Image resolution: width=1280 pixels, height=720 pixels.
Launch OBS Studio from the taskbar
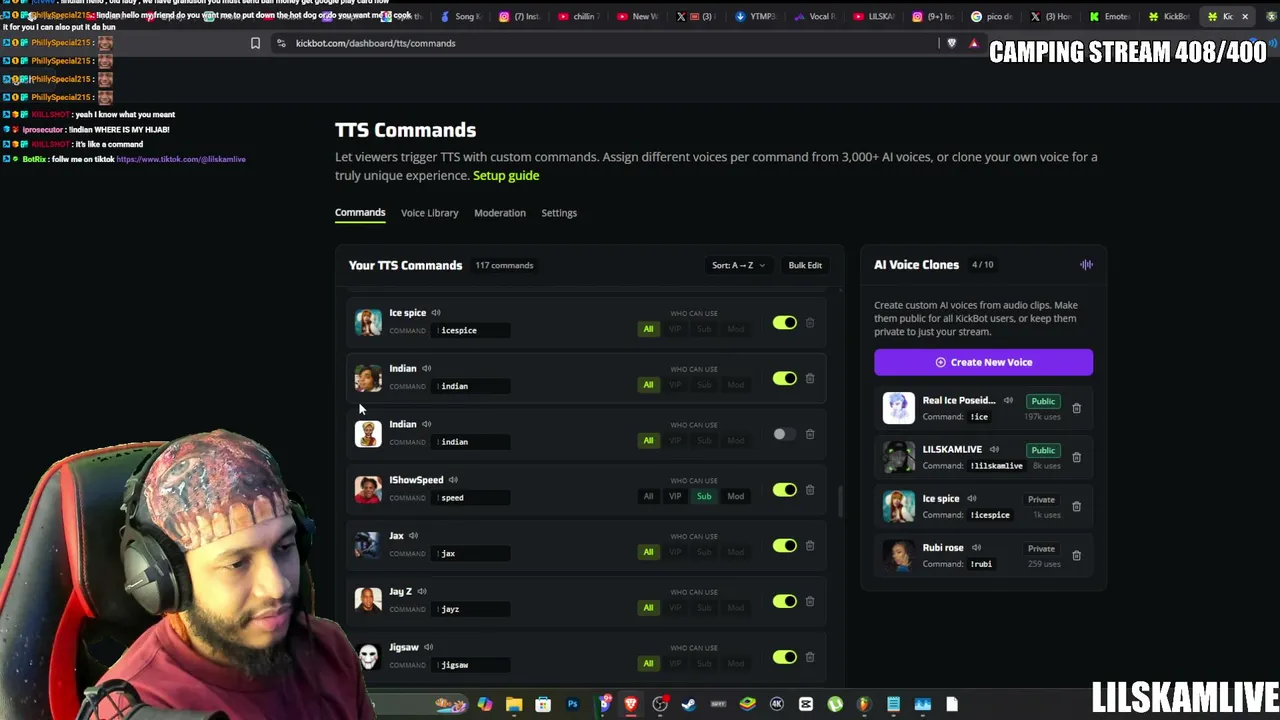[660, 705]
